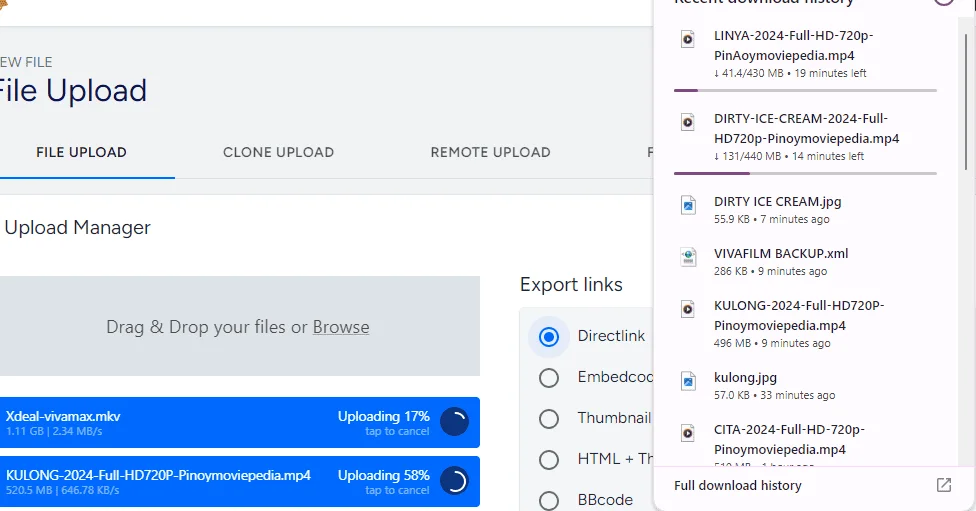Screen dimensions: 976x511
Task: Click the Upload Manager heading
Action: (x=77, y=228)
